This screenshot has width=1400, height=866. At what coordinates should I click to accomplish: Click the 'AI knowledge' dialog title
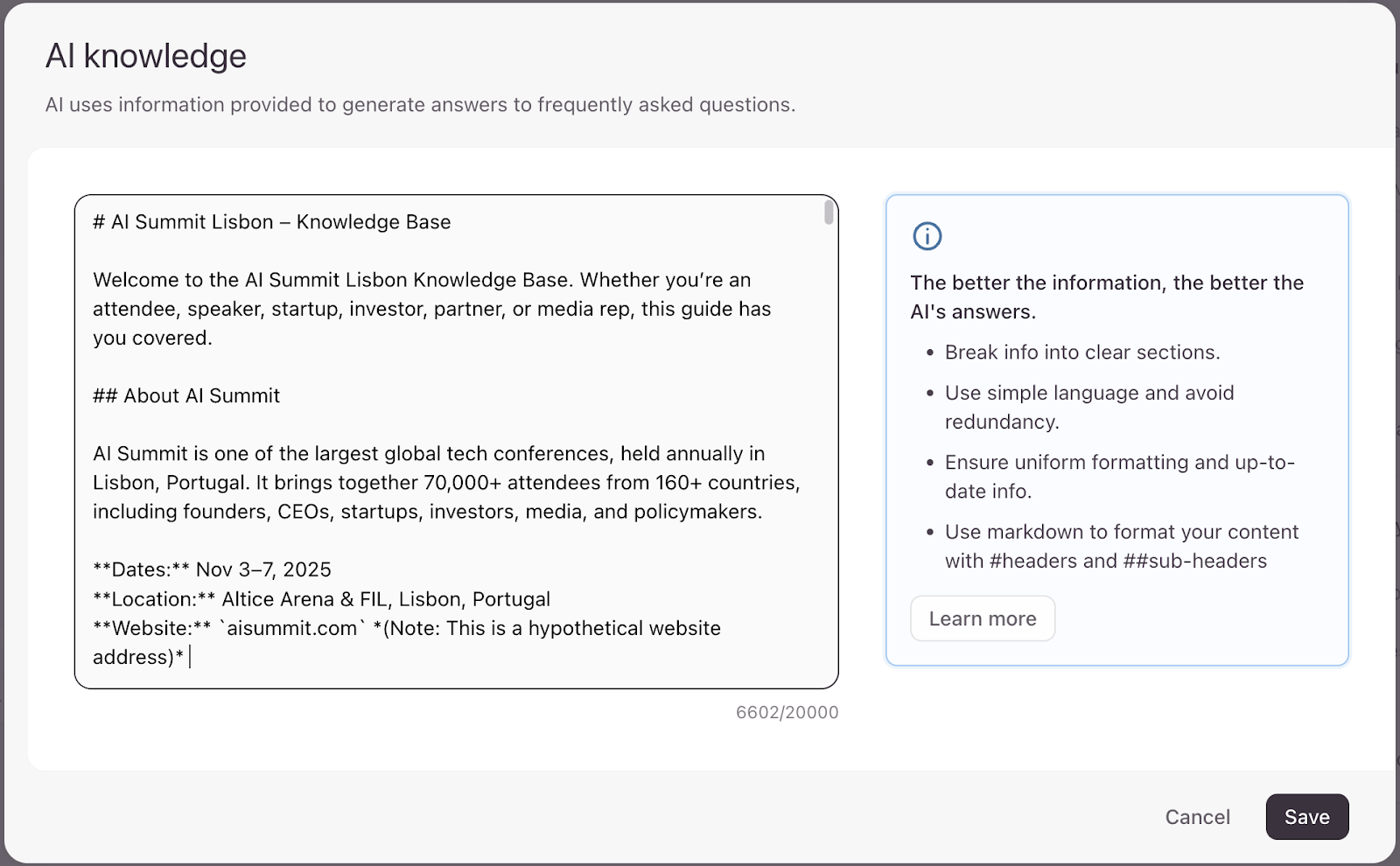146,56
